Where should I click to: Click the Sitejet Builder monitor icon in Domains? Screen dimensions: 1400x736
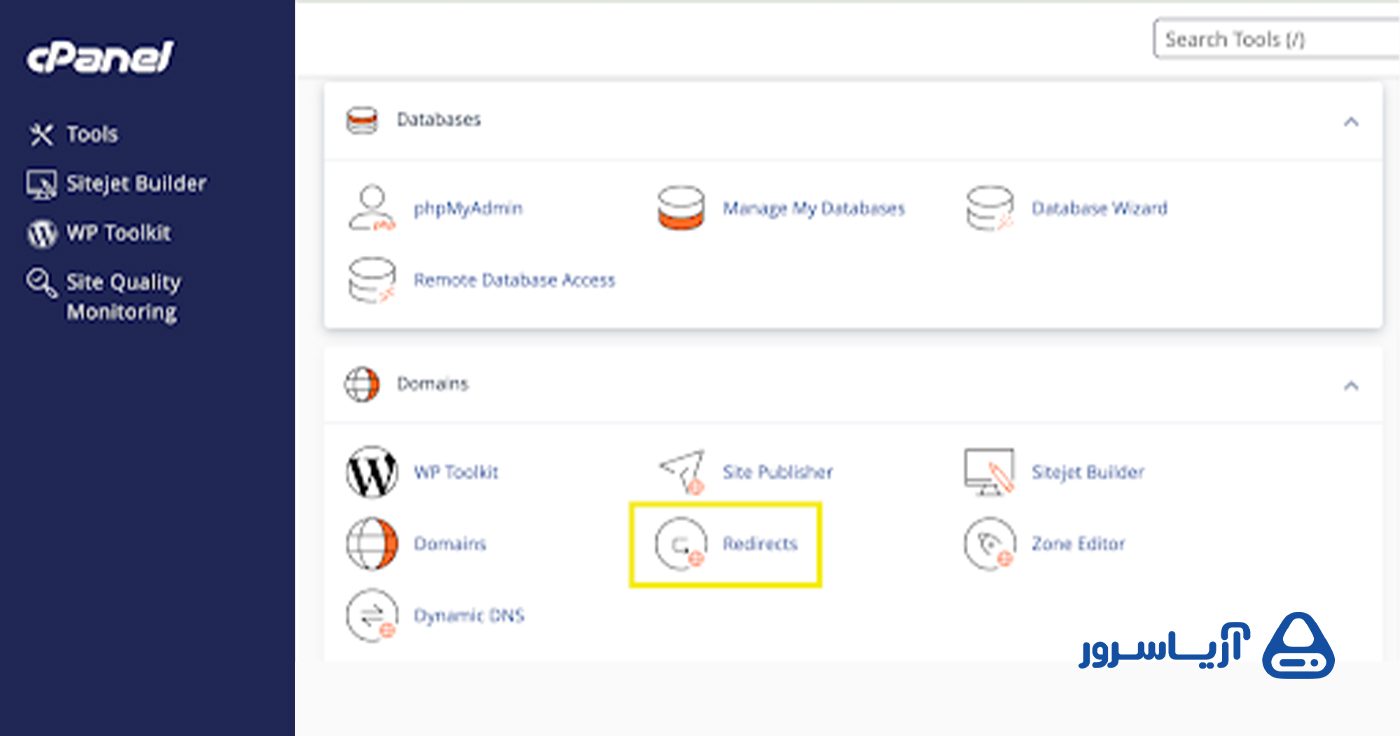coord(990,472)
